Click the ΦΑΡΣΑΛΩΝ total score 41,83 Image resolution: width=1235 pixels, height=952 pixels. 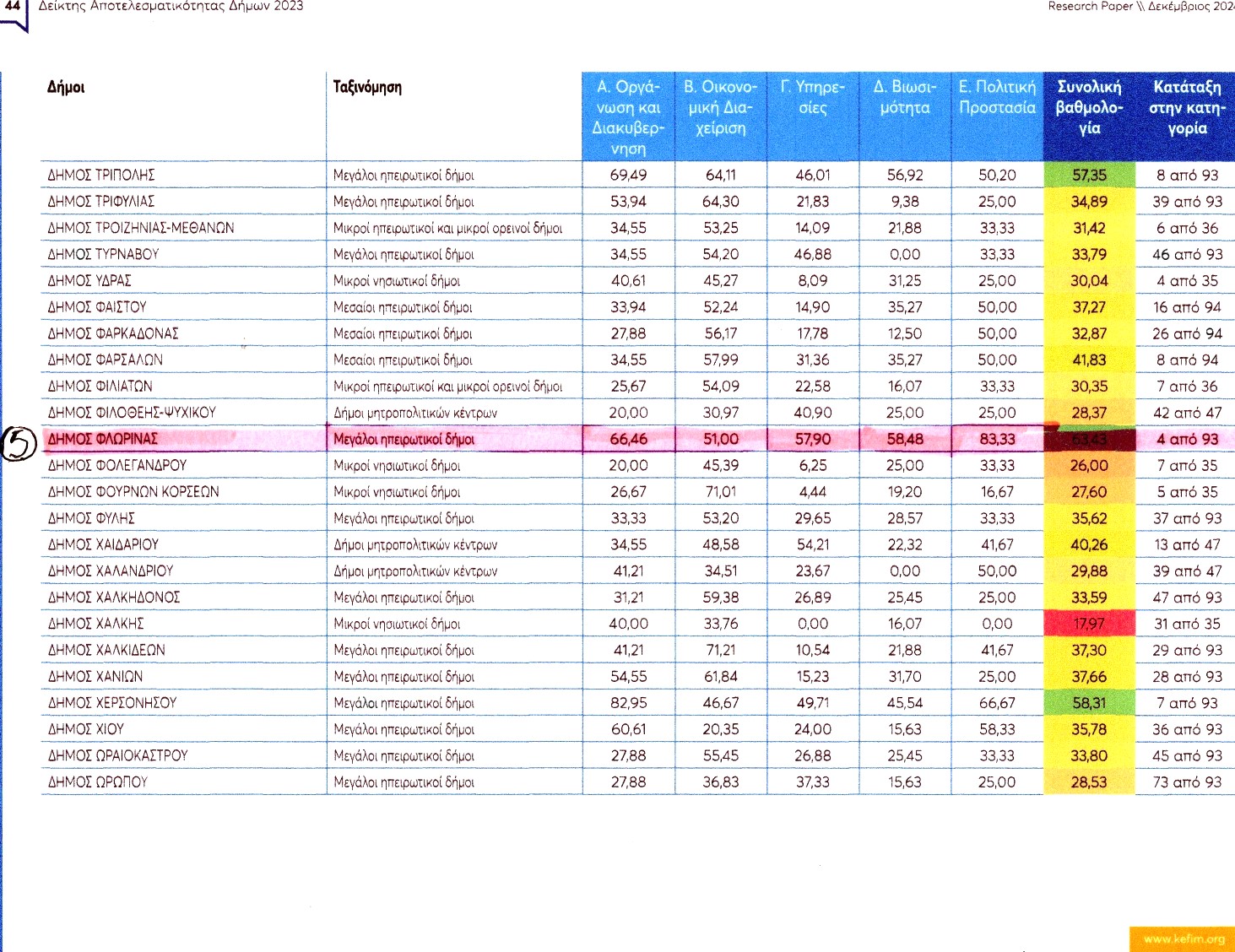point(1089,360)
